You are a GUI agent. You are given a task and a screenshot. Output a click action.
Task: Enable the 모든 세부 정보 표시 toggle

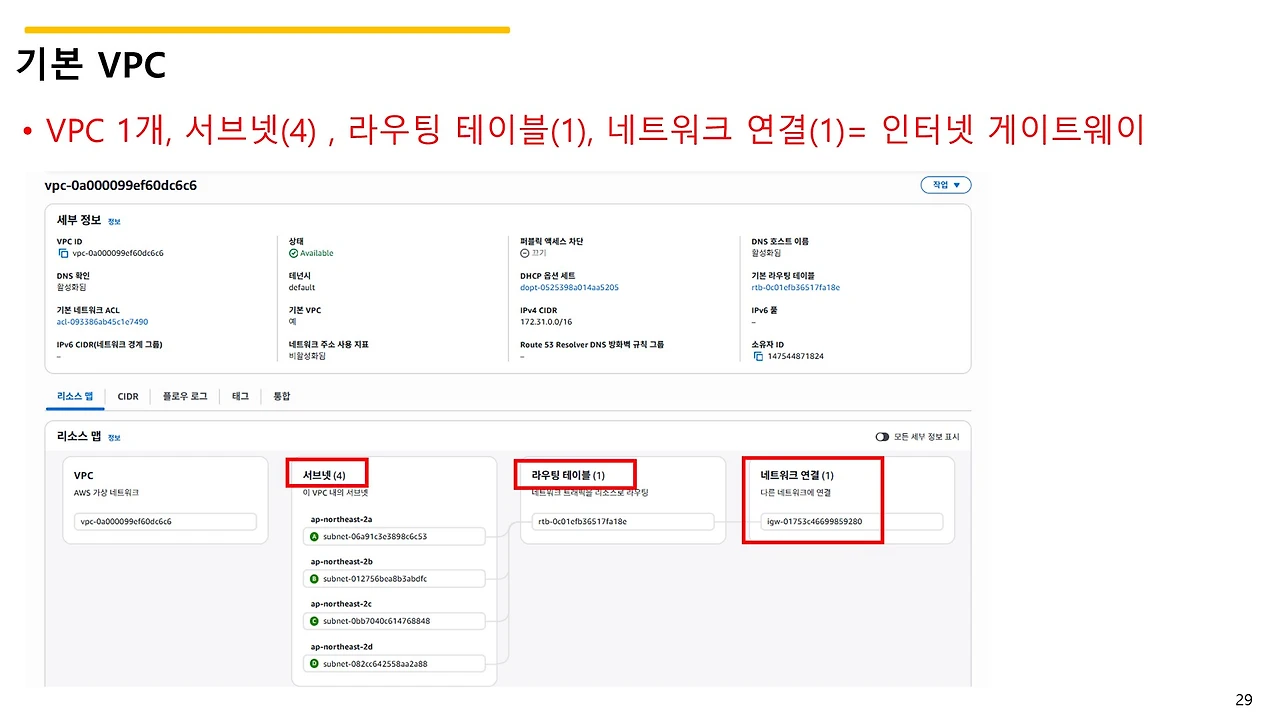tap(880, 436)
